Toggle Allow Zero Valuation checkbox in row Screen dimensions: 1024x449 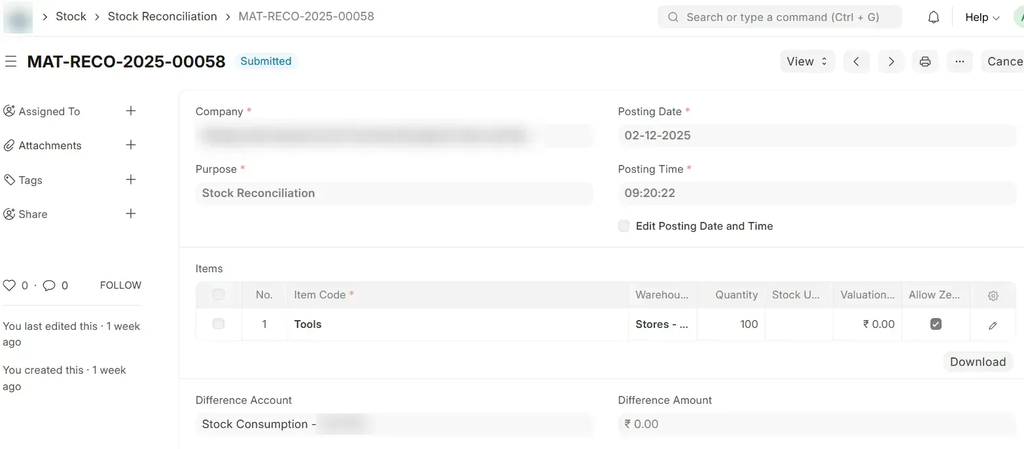tap(936, 324)
